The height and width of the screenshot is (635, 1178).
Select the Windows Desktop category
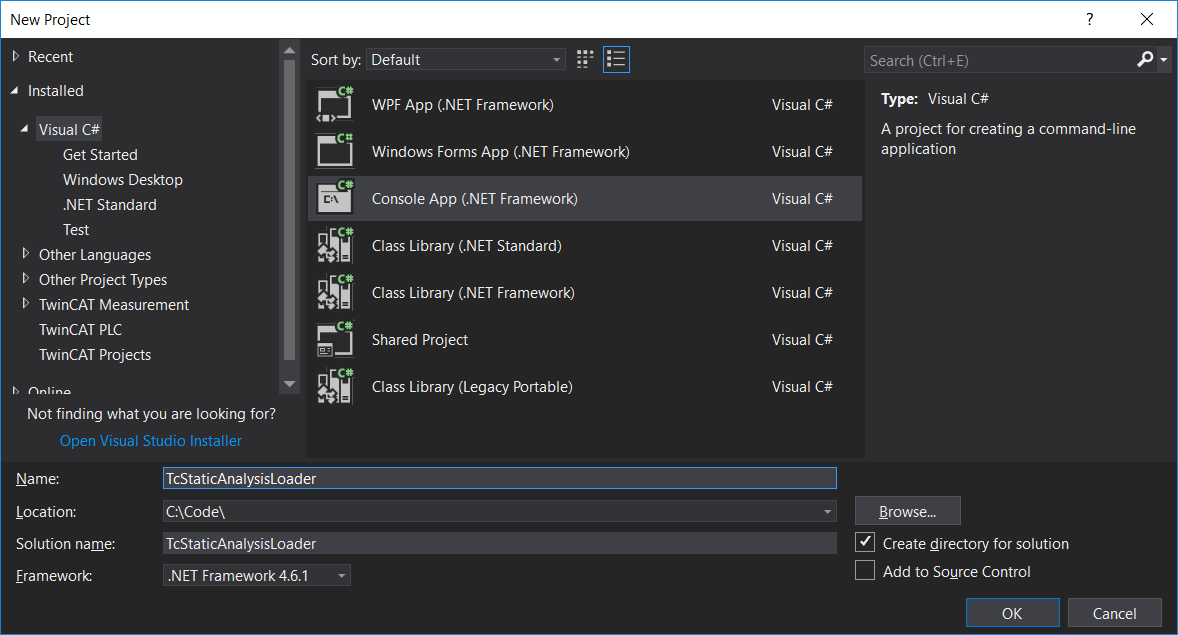click(x=122, y=180)
